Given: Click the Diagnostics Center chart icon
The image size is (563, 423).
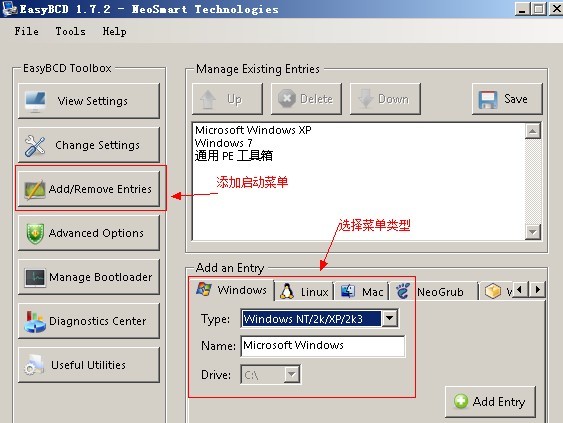Looking at the screenshot, I should (x=35, y=321).
